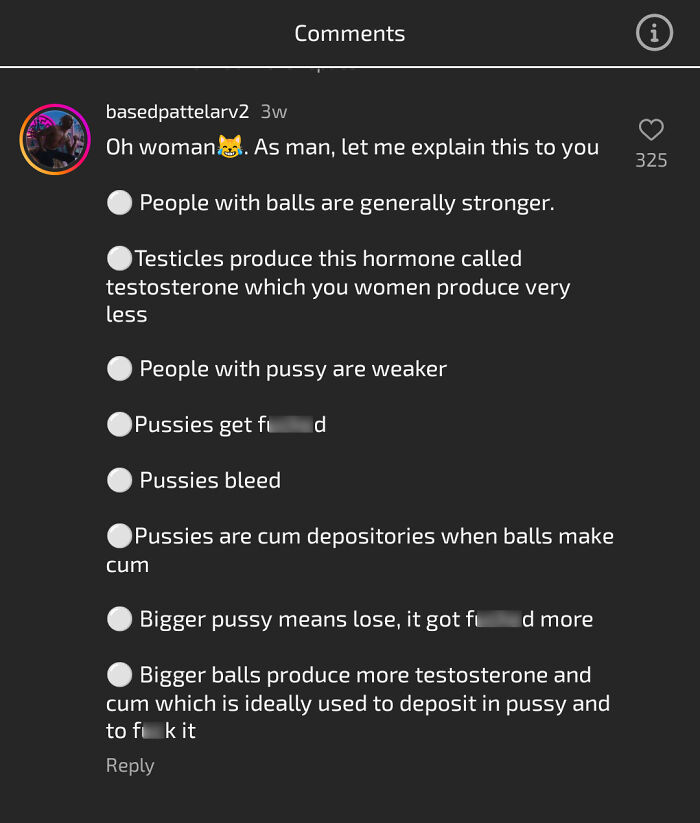This screenshot has height=823, width=700.
Task: Click the white bullet on the "are weaker" line
Action: click(120, 369)
